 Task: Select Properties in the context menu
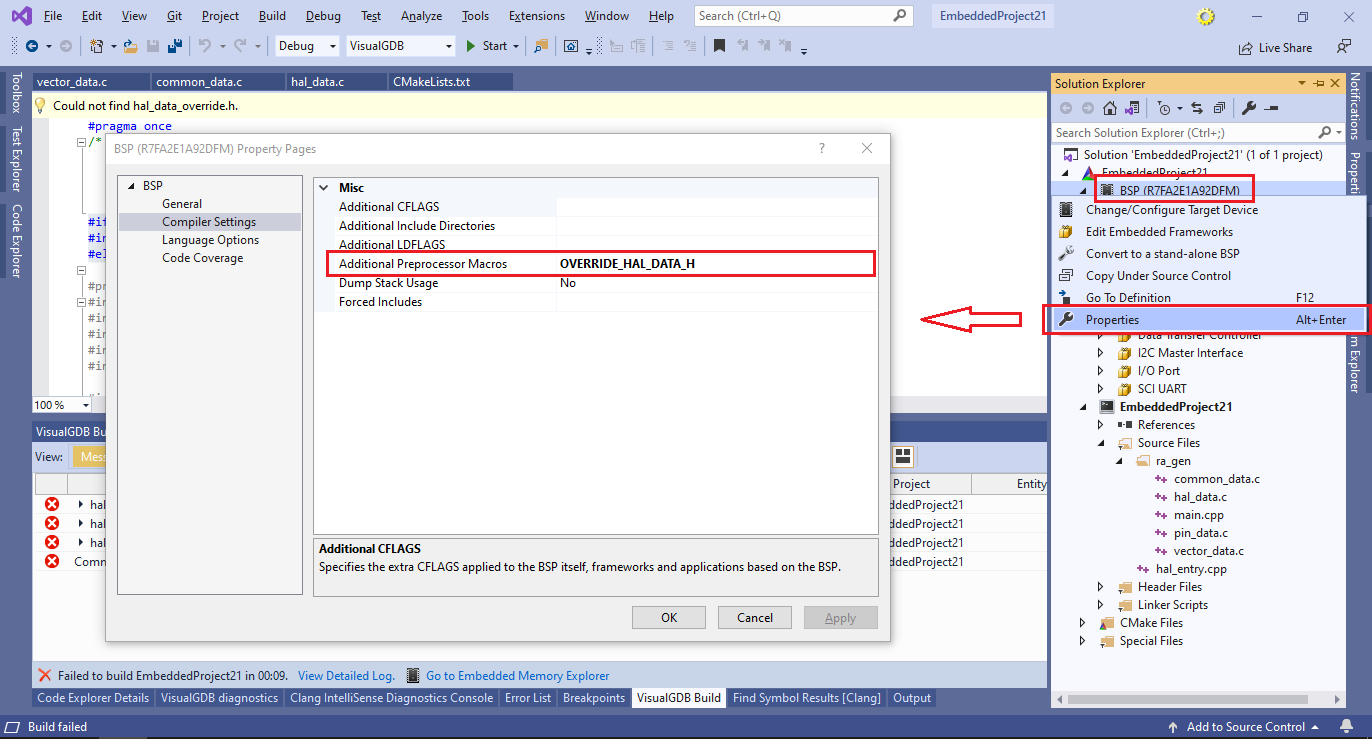tap(1205, 320)
